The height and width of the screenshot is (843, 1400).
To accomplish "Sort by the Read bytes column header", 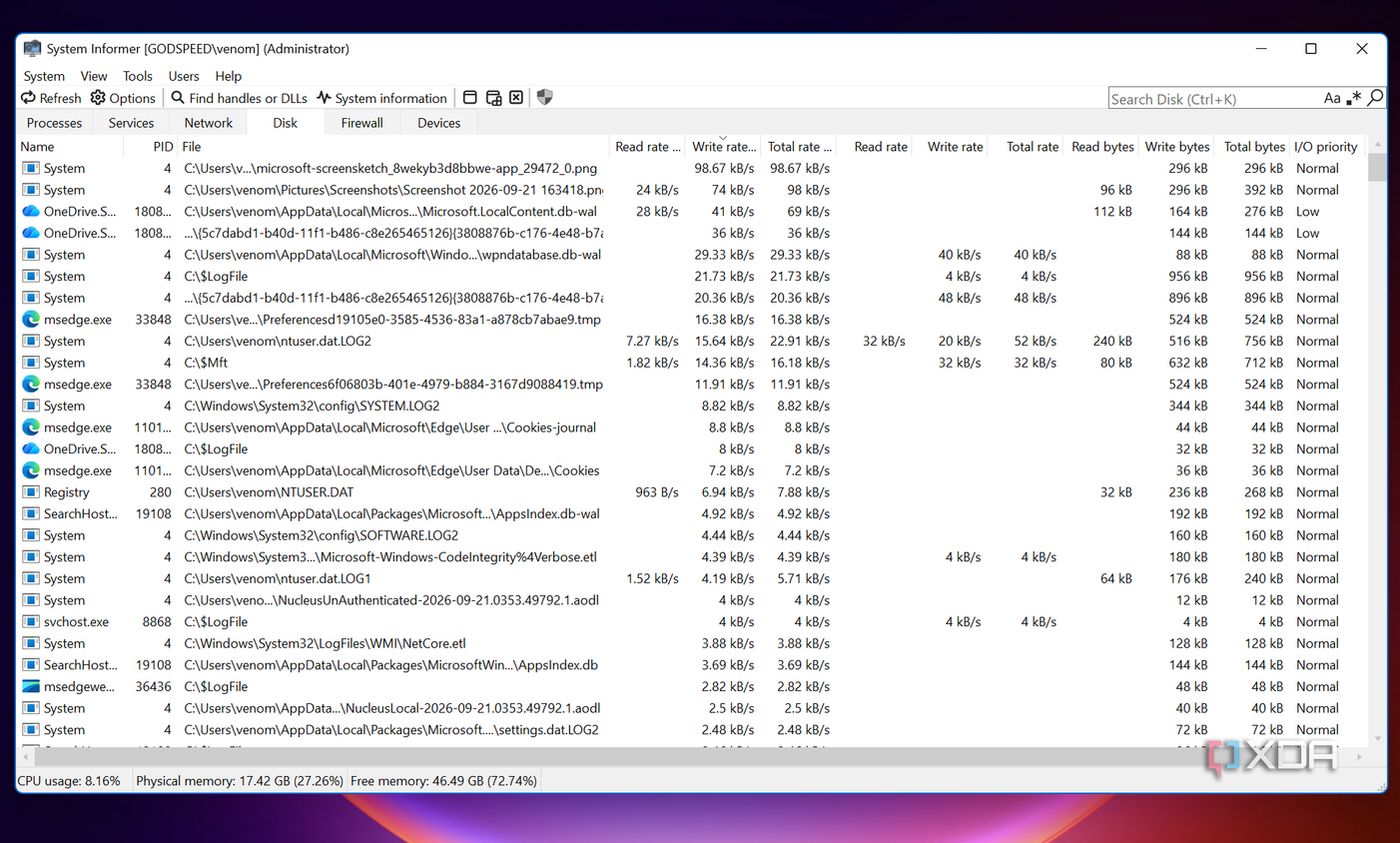I will [x=1101, y=147].
